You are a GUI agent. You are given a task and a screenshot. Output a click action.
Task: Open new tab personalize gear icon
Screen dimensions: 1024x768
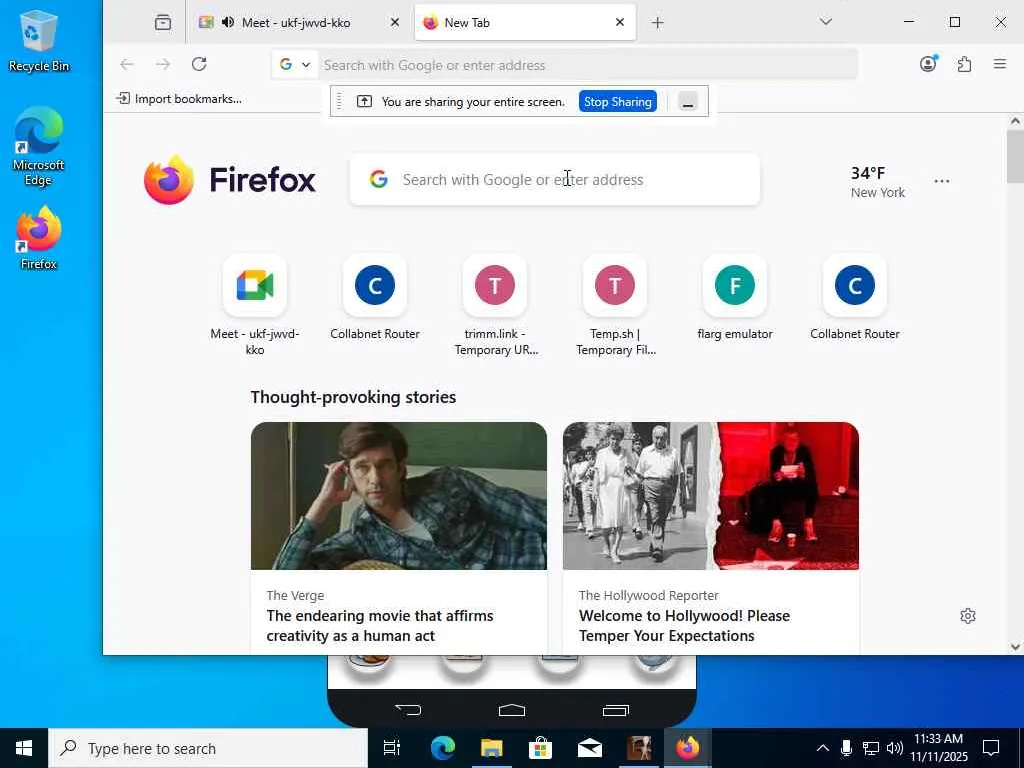(x=968, y=616)
